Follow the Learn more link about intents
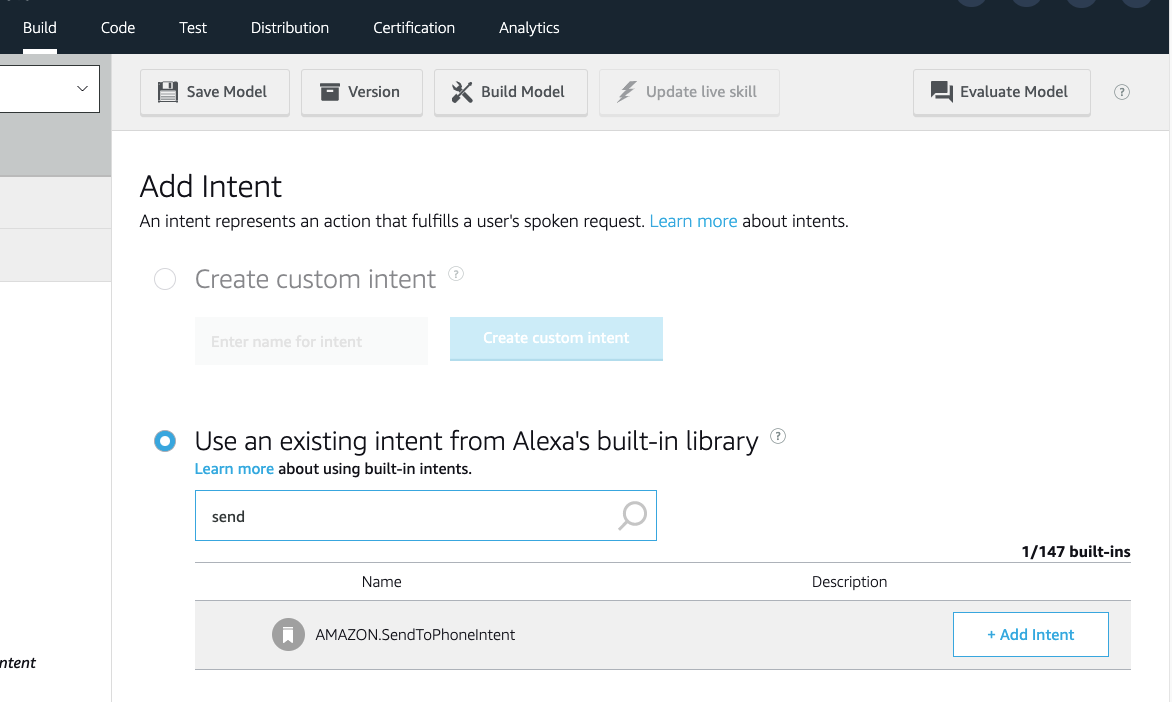The width and height of the screenshot is (1172, 702). click(x=693, y=221)
